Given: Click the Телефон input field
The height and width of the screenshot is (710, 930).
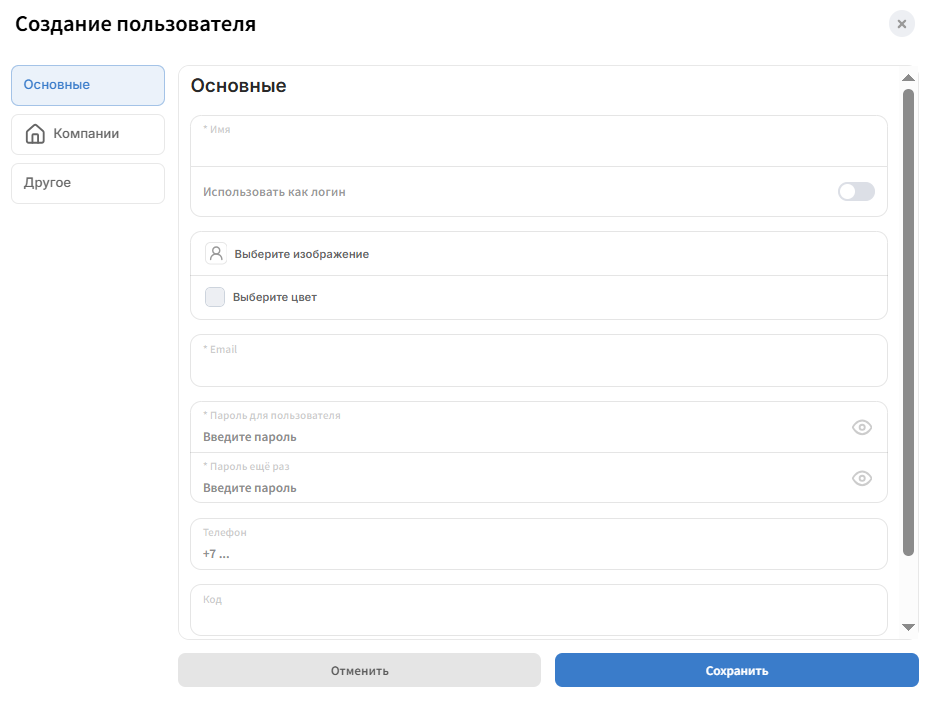Looking at the screenshot, I should pyautogui.click(x=539, y=545).
